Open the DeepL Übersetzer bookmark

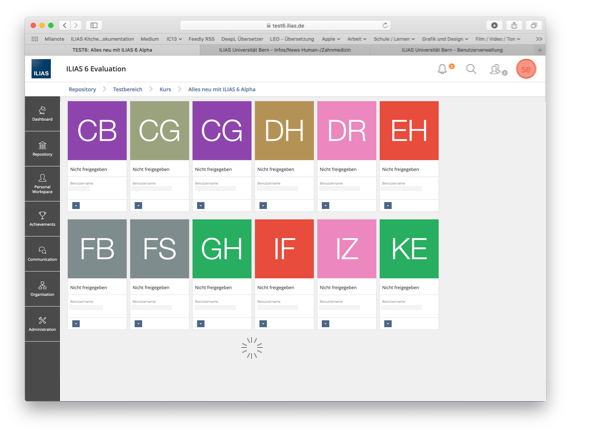point(243,39)
